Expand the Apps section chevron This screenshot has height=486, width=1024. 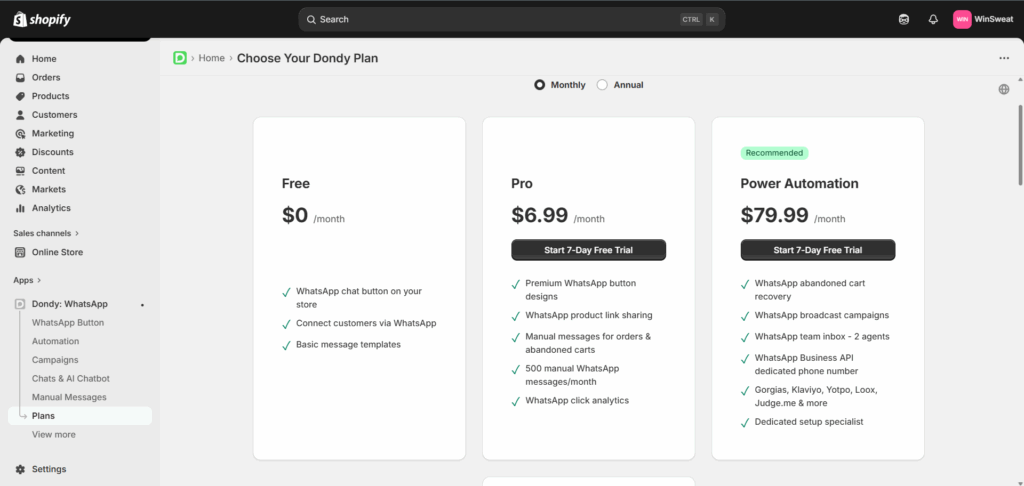click(x=39, y=280)
